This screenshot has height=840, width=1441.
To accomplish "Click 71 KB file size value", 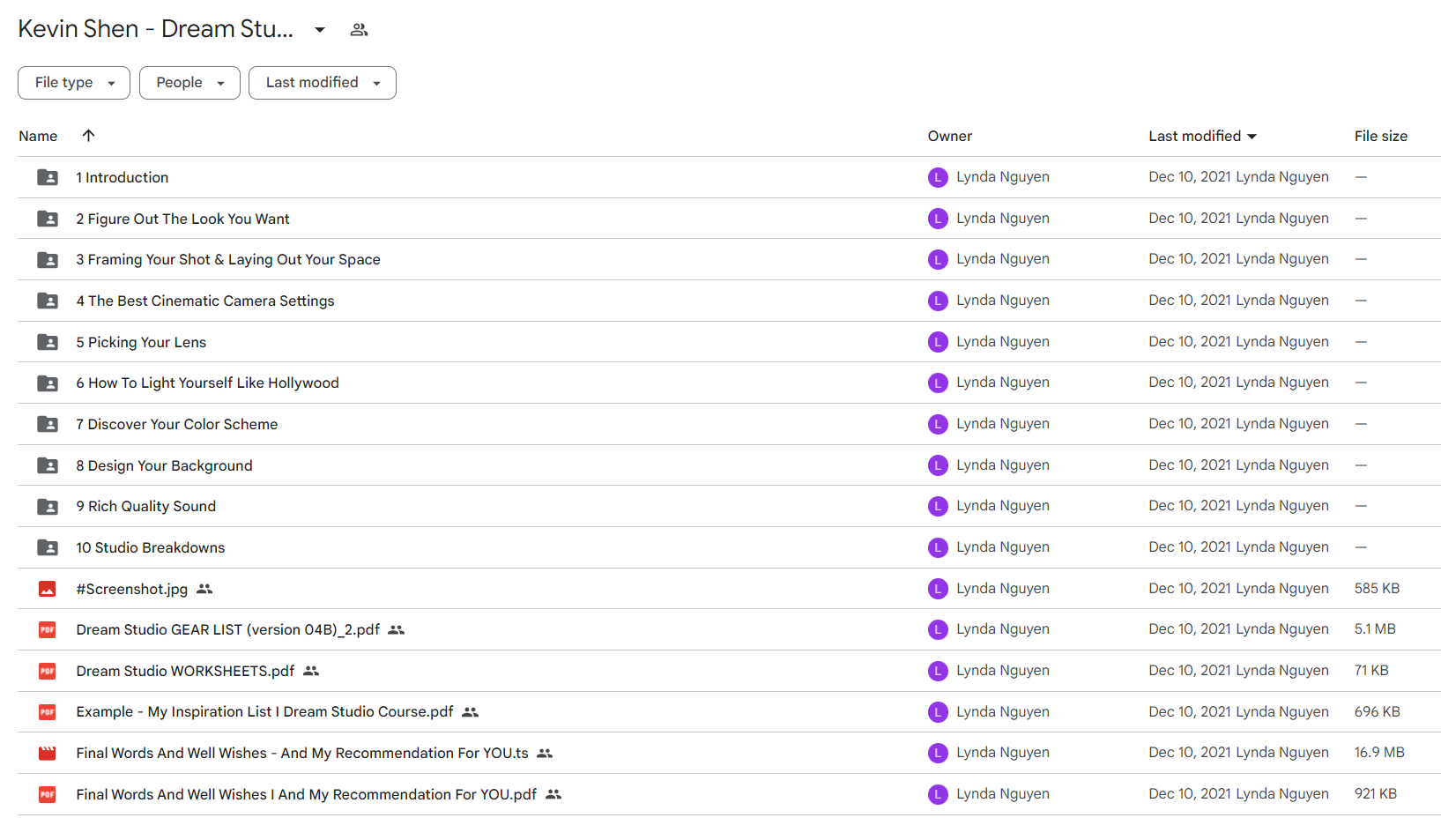I will coord(1371,671).
